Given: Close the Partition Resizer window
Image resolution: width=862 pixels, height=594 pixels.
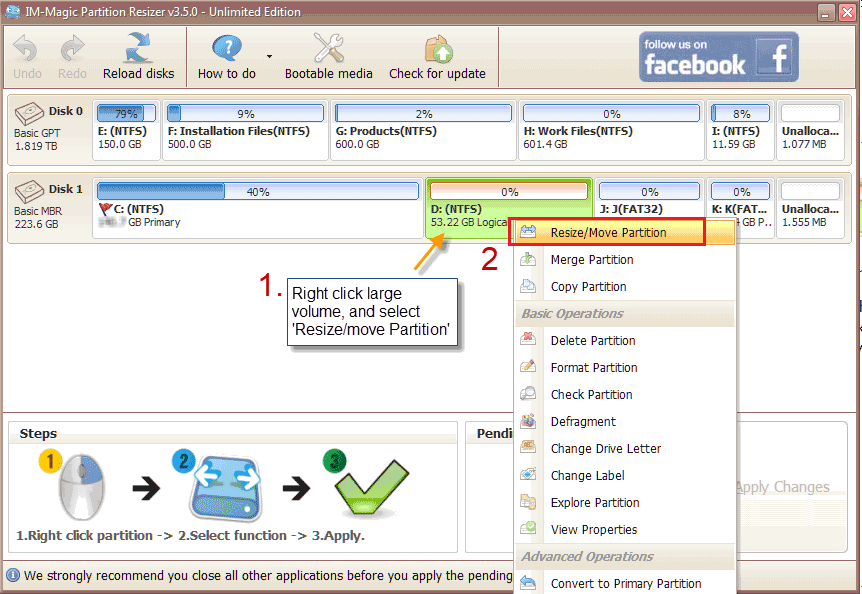Looking at the screenshot, I should click(x=847, y=12).
